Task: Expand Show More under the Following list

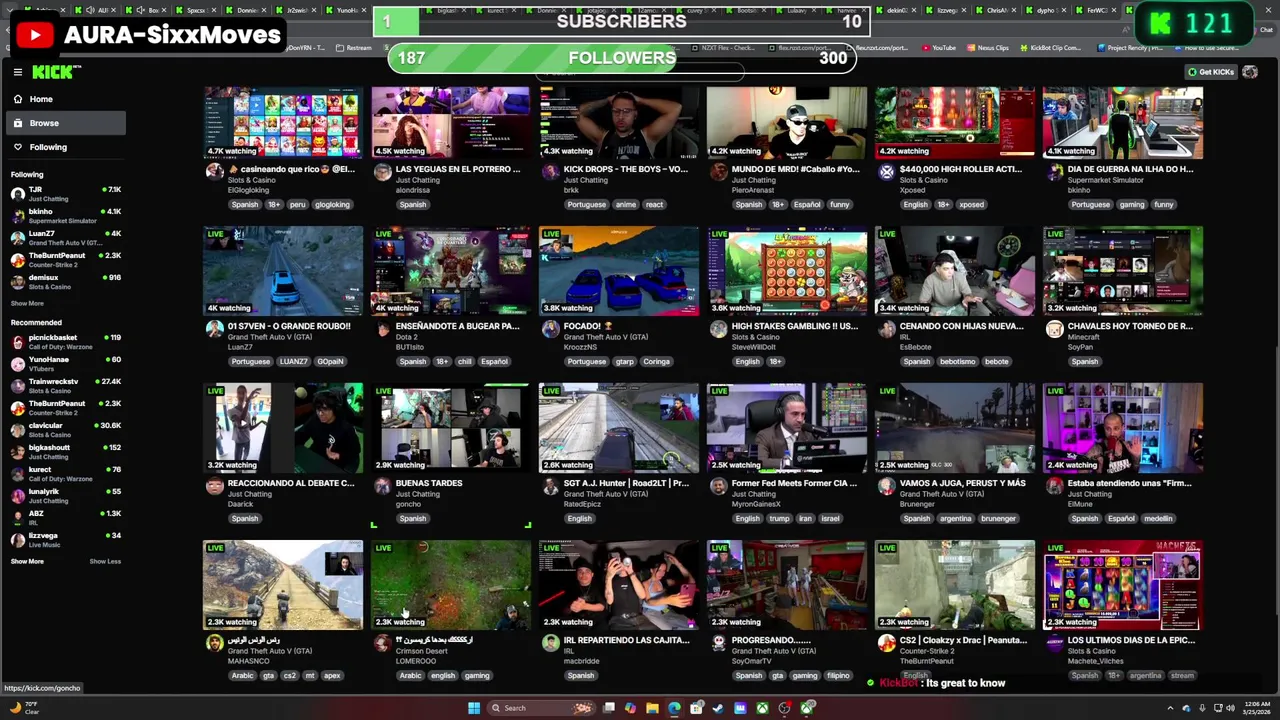Action: coord(27,303)
